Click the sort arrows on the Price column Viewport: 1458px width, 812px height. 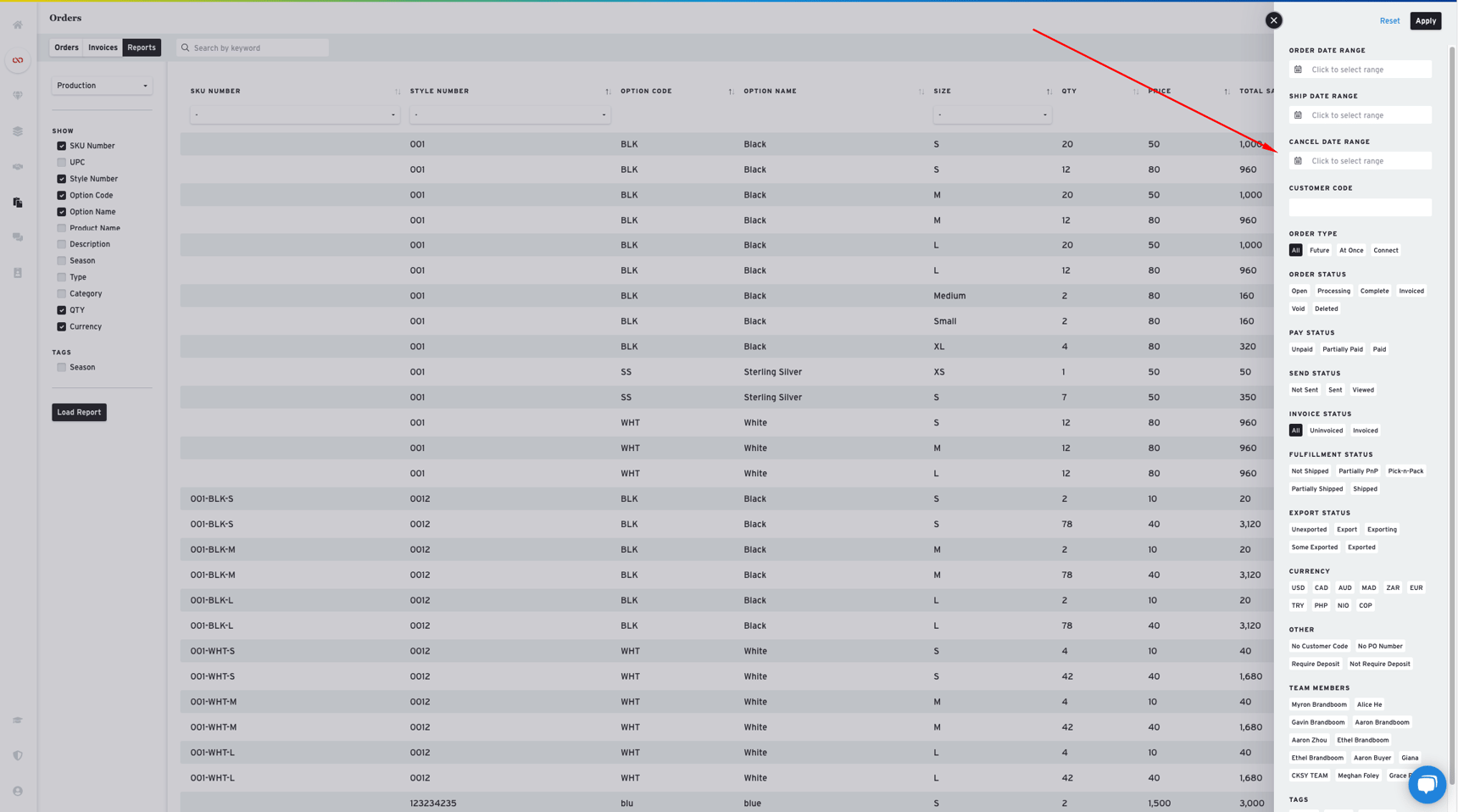[1226, 91]
